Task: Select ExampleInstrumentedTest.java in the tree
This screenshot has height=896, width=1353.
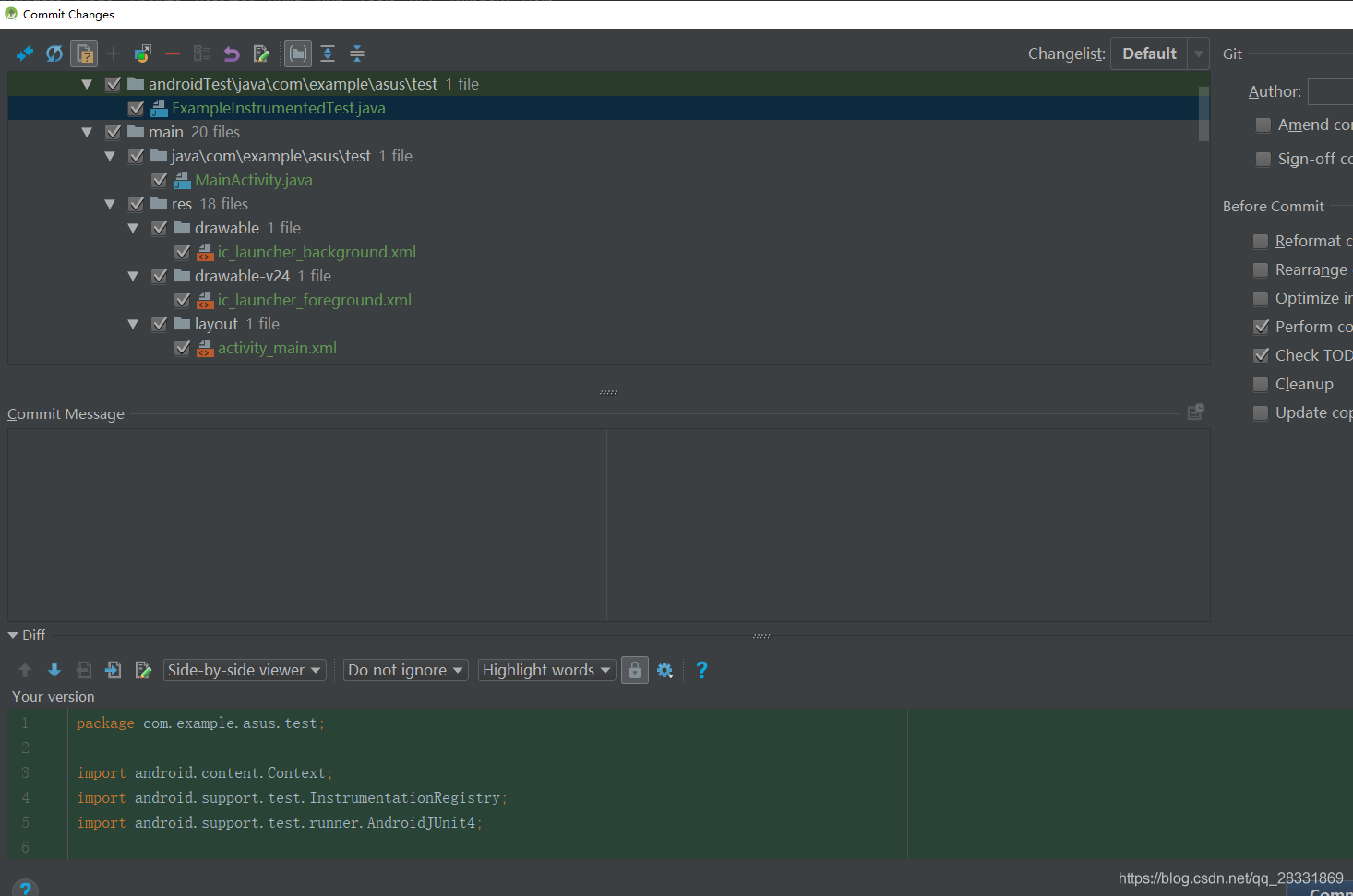Action: 279,108
